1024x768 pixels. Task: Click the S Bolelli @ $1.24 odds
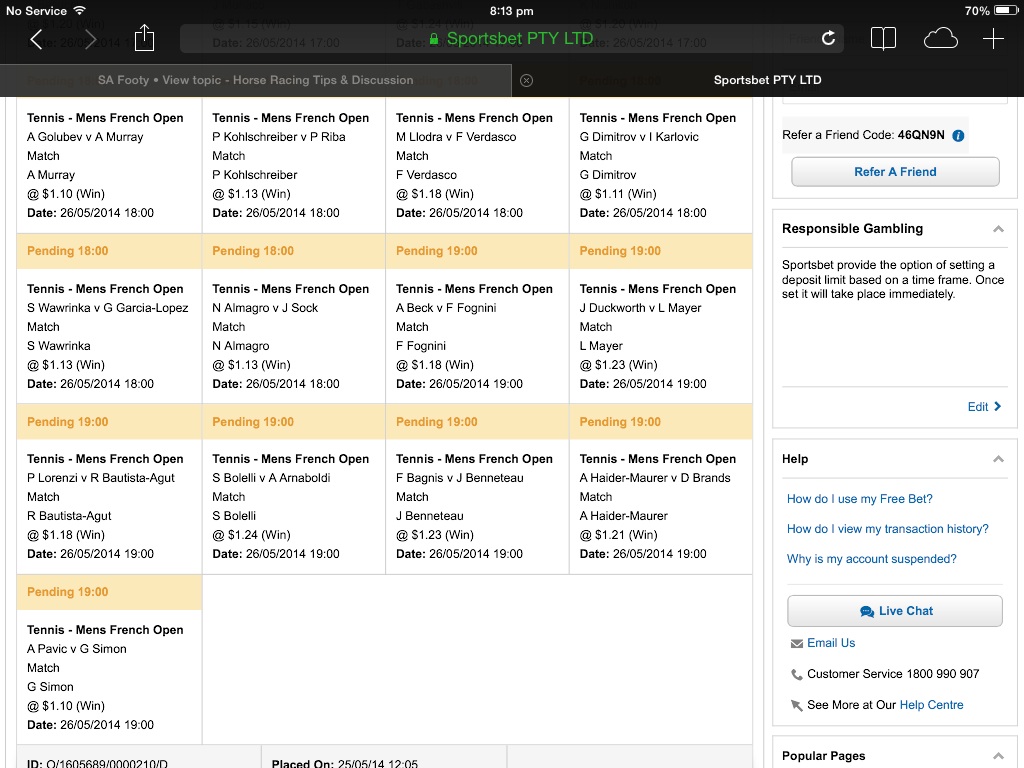click(251, 535)
